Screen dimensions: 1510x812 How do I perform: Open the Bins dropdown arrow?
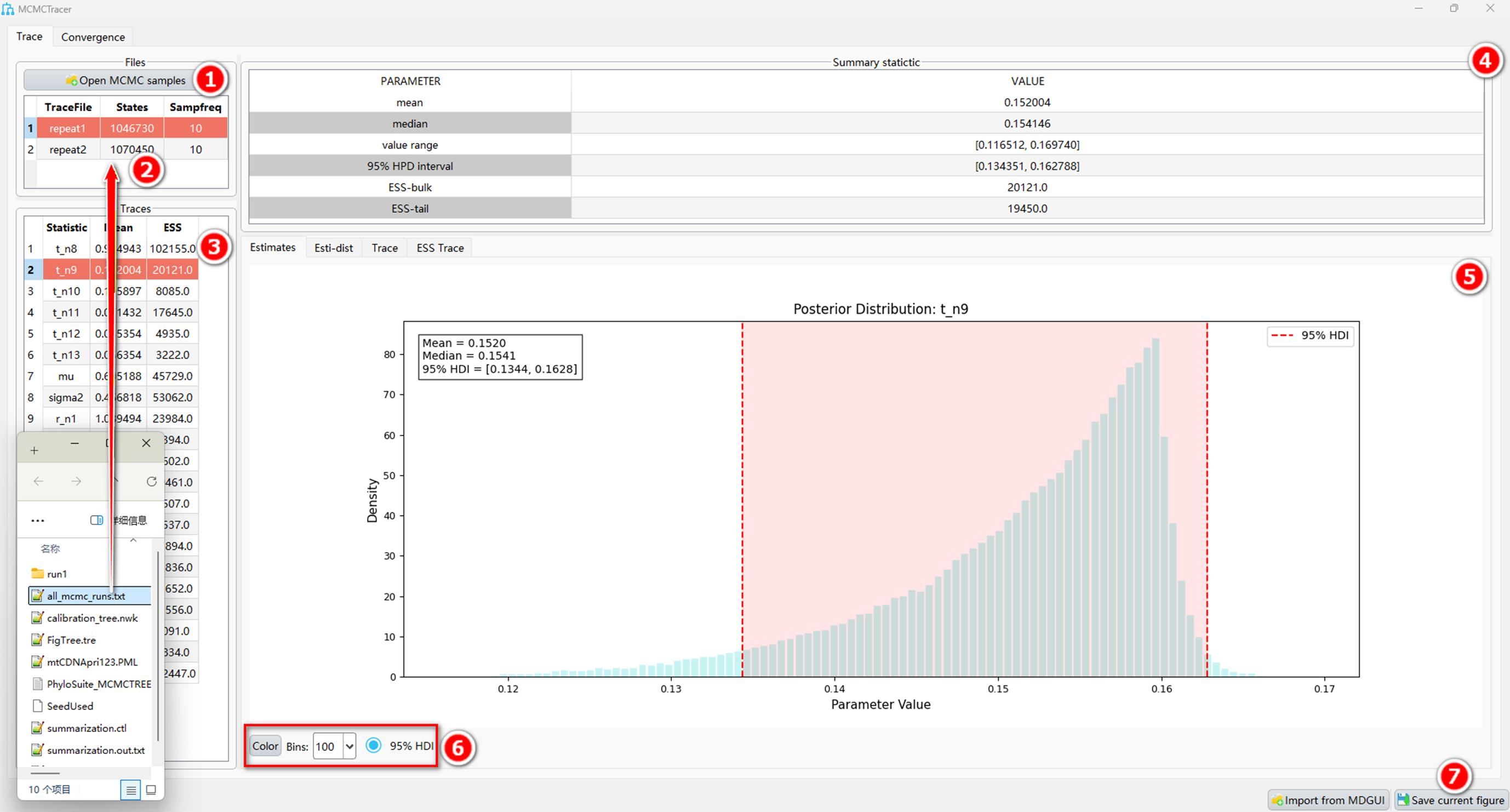[350, 746]
